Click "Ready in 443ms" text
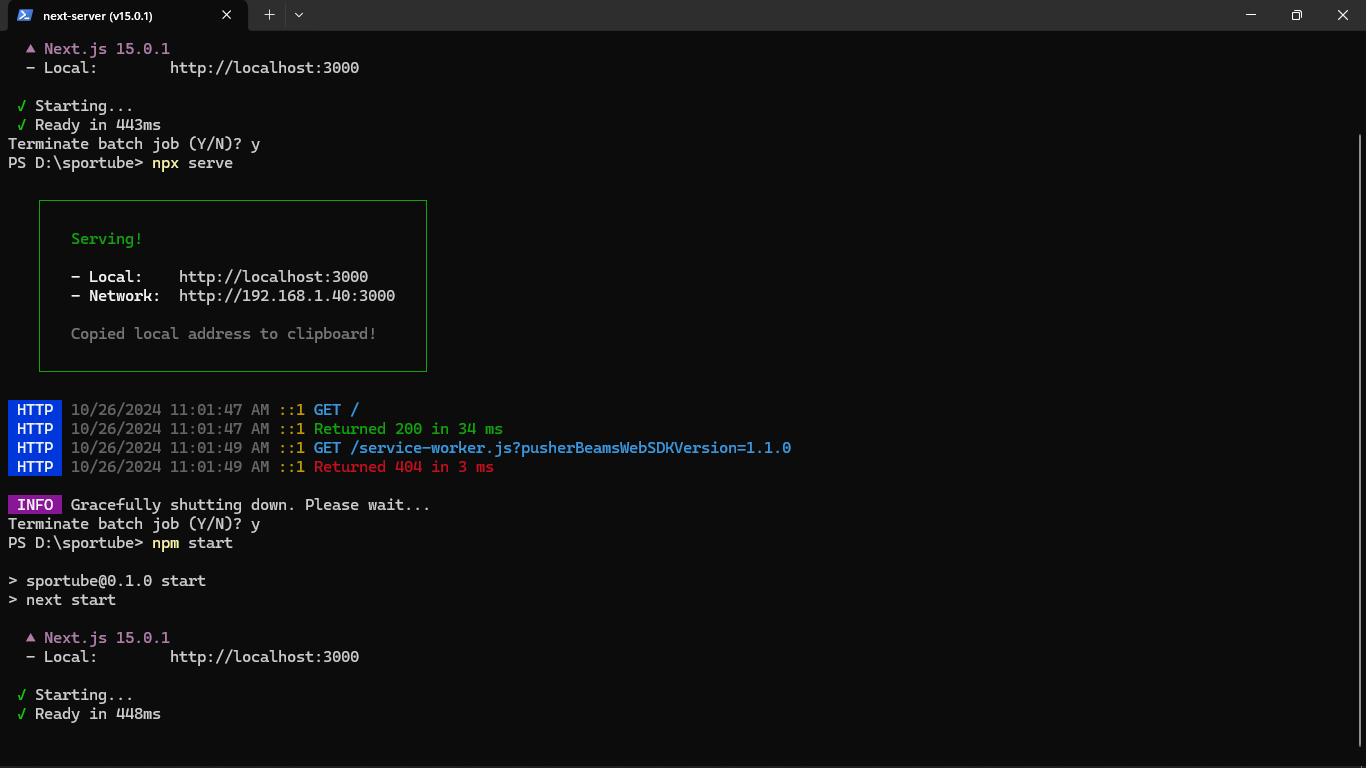Screen dimensions: 1366x768 tap(98, 125)
